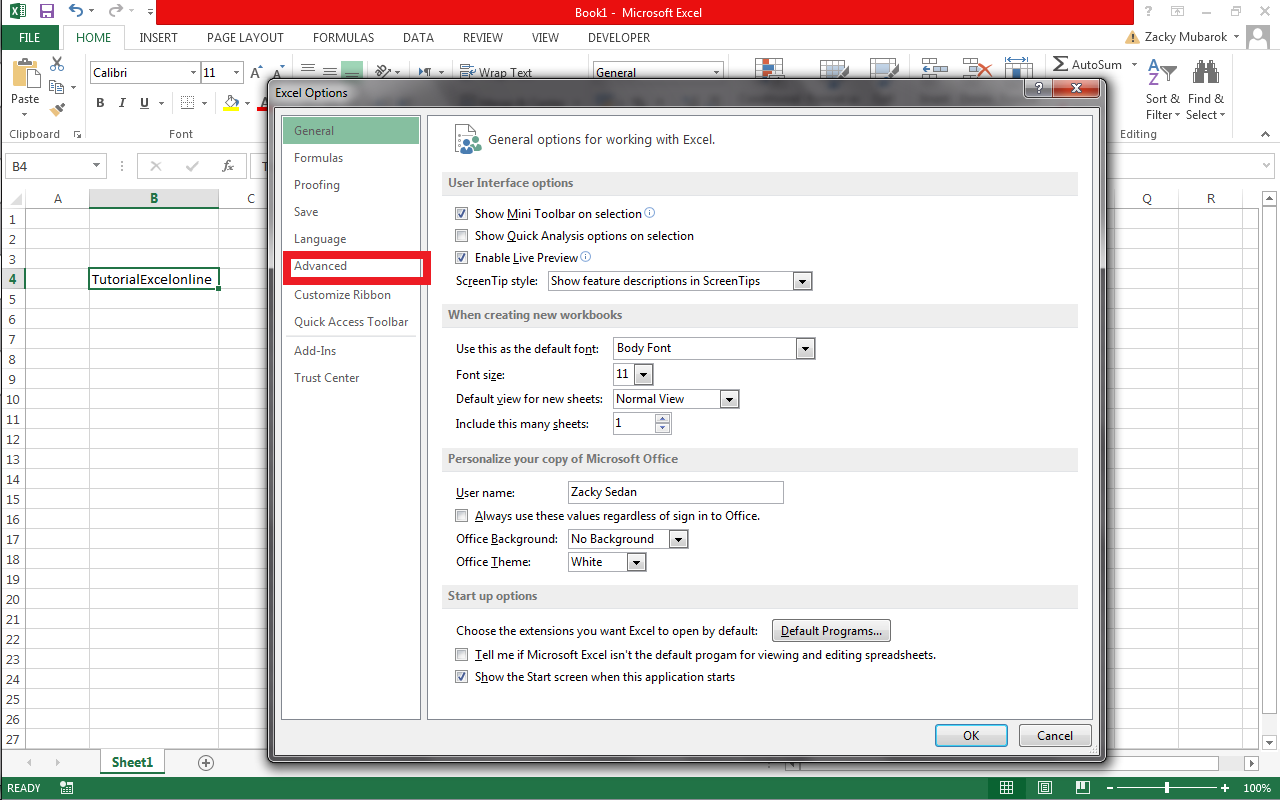This screenshot has width=1280, height=800.
Task: Open the Office Theme dropdown
Action: pyautogui.click(x=637, y=562)
